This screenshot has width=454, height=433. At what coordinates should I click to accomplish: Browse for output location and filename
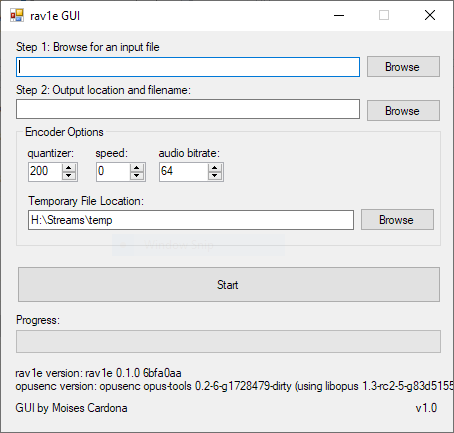pos(403,111)
